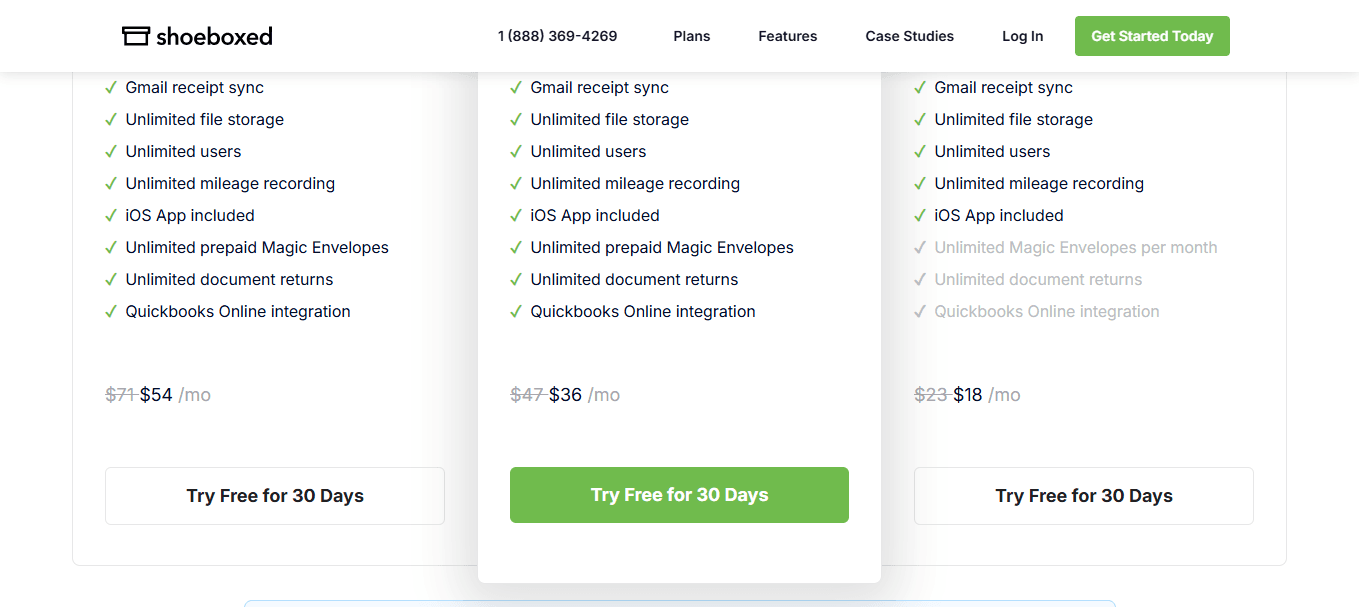Try the $18/mo plan free for 30 days
1359x607 pixels.
click(1083, 496)
